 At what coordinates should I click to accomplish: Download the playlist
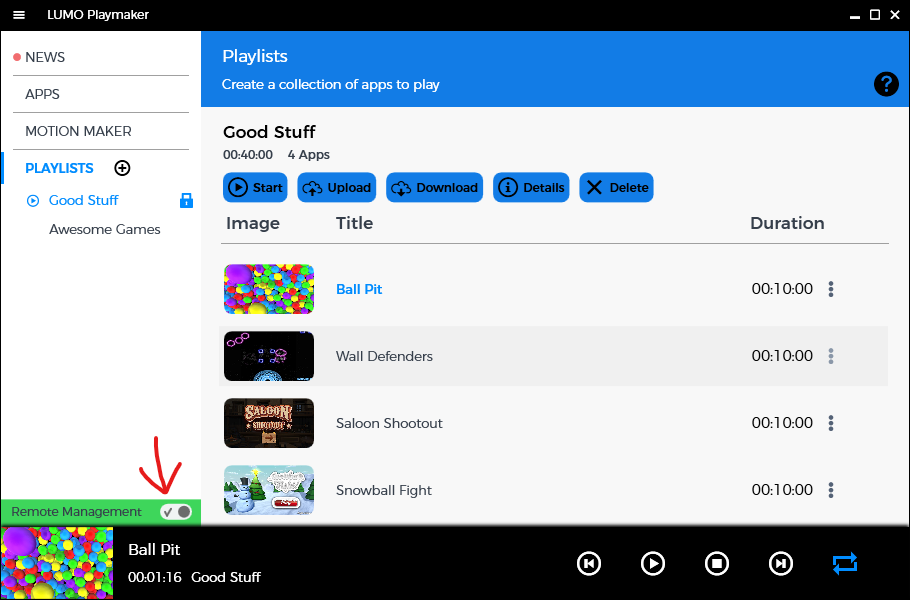(435, 187)
